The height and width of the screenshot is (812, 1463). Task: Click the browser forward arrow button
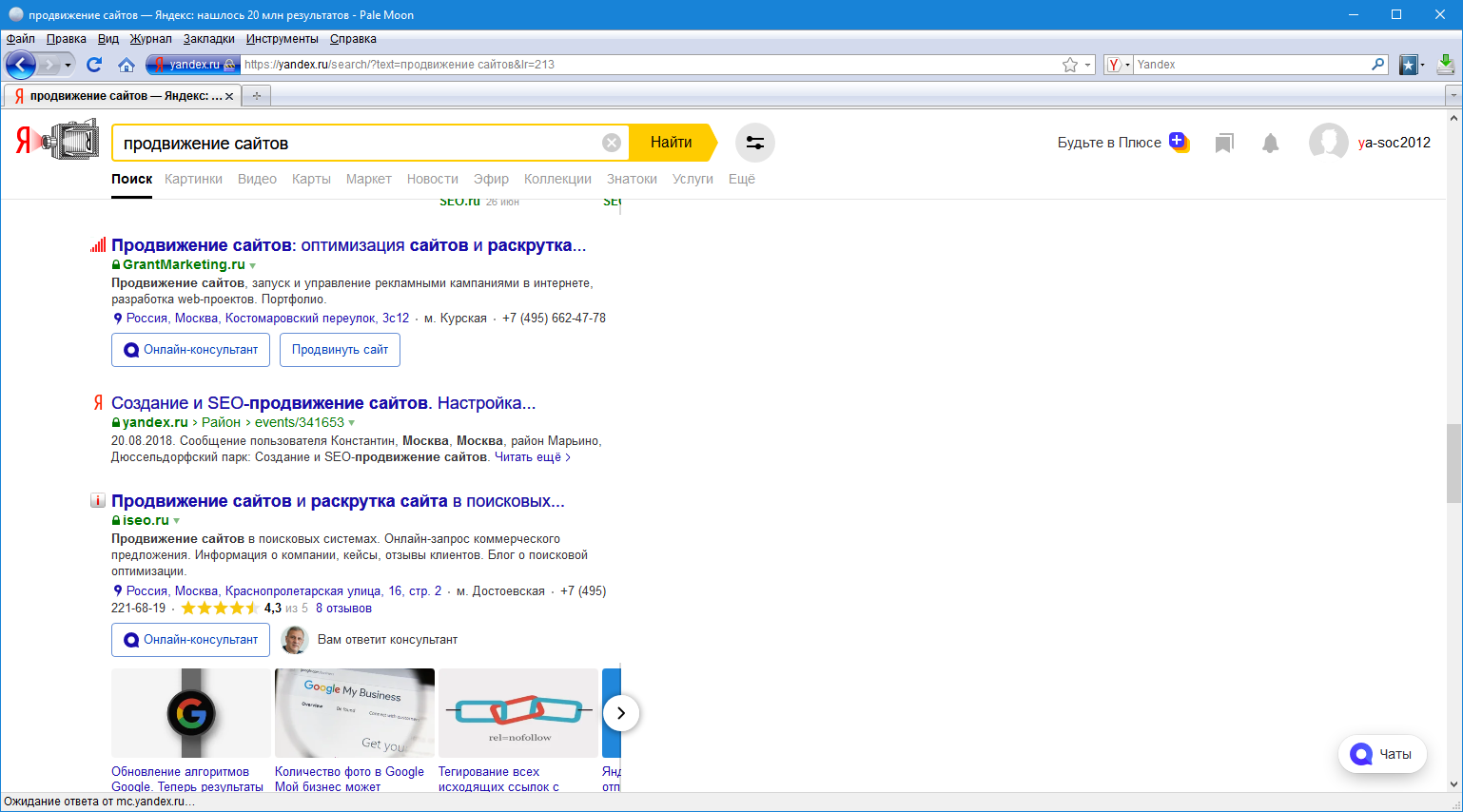(x=49, y=65)
